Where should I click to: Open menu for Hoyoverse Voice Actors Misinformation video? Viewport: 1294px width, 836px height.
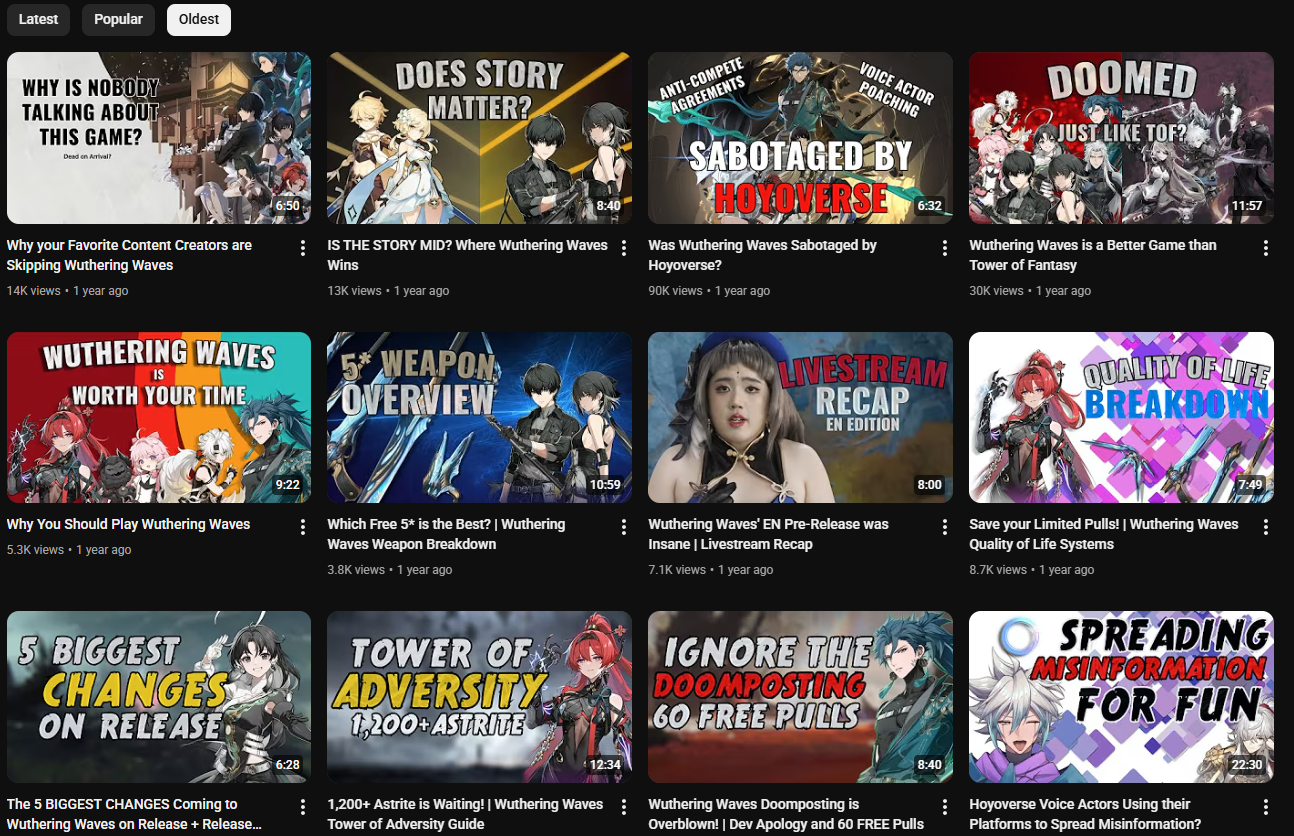point(1266,807)
